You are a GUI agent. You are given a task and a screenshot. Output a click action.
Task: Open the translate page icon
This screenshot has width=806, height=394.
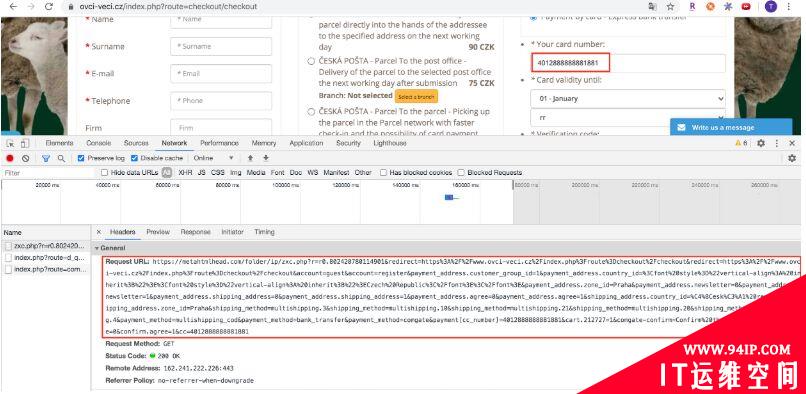(x=652, y=7)
